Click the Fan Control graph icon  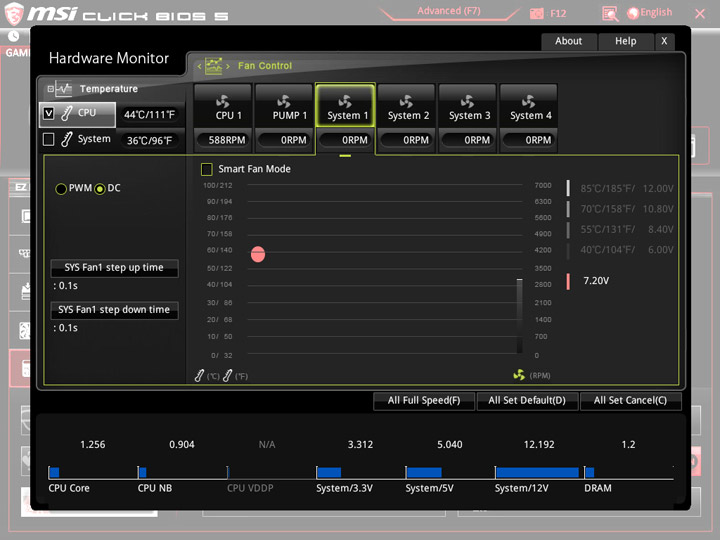(214, 66)
